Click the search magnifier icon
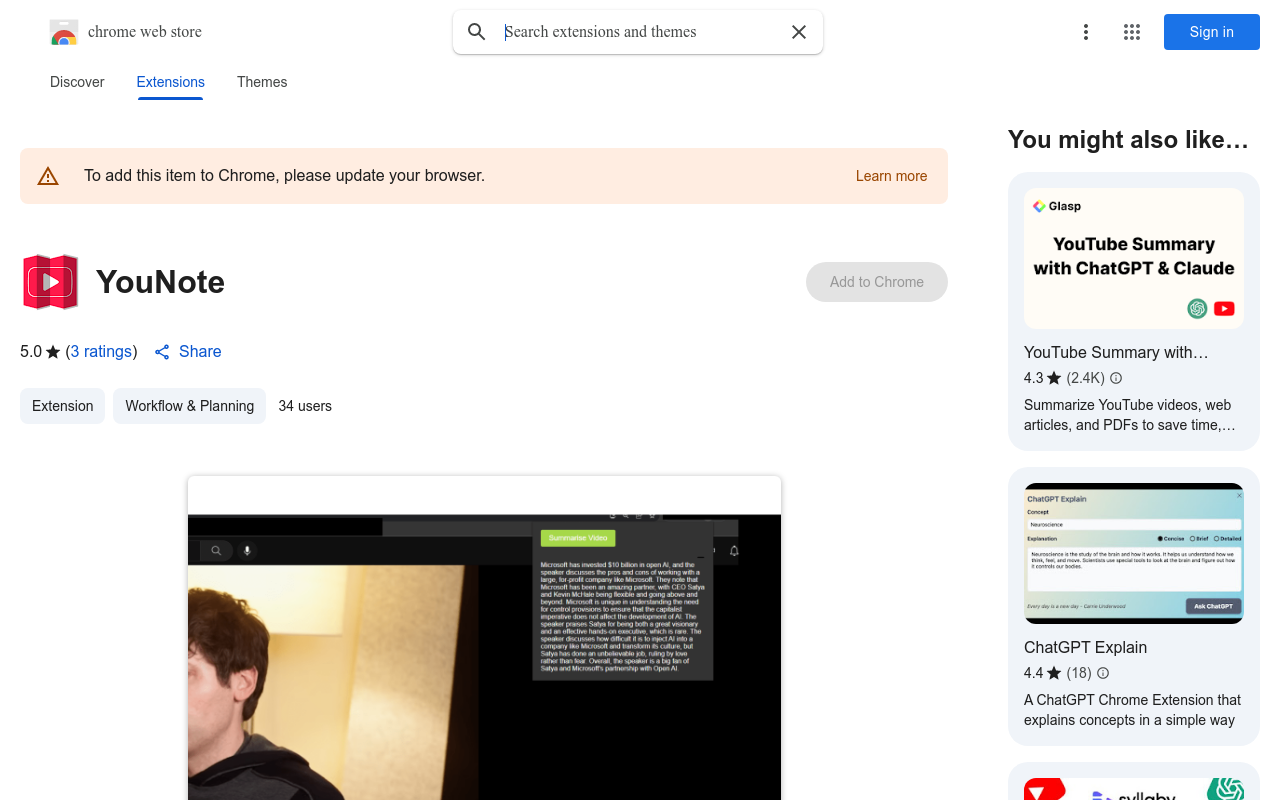 click(x=477, y=32)
